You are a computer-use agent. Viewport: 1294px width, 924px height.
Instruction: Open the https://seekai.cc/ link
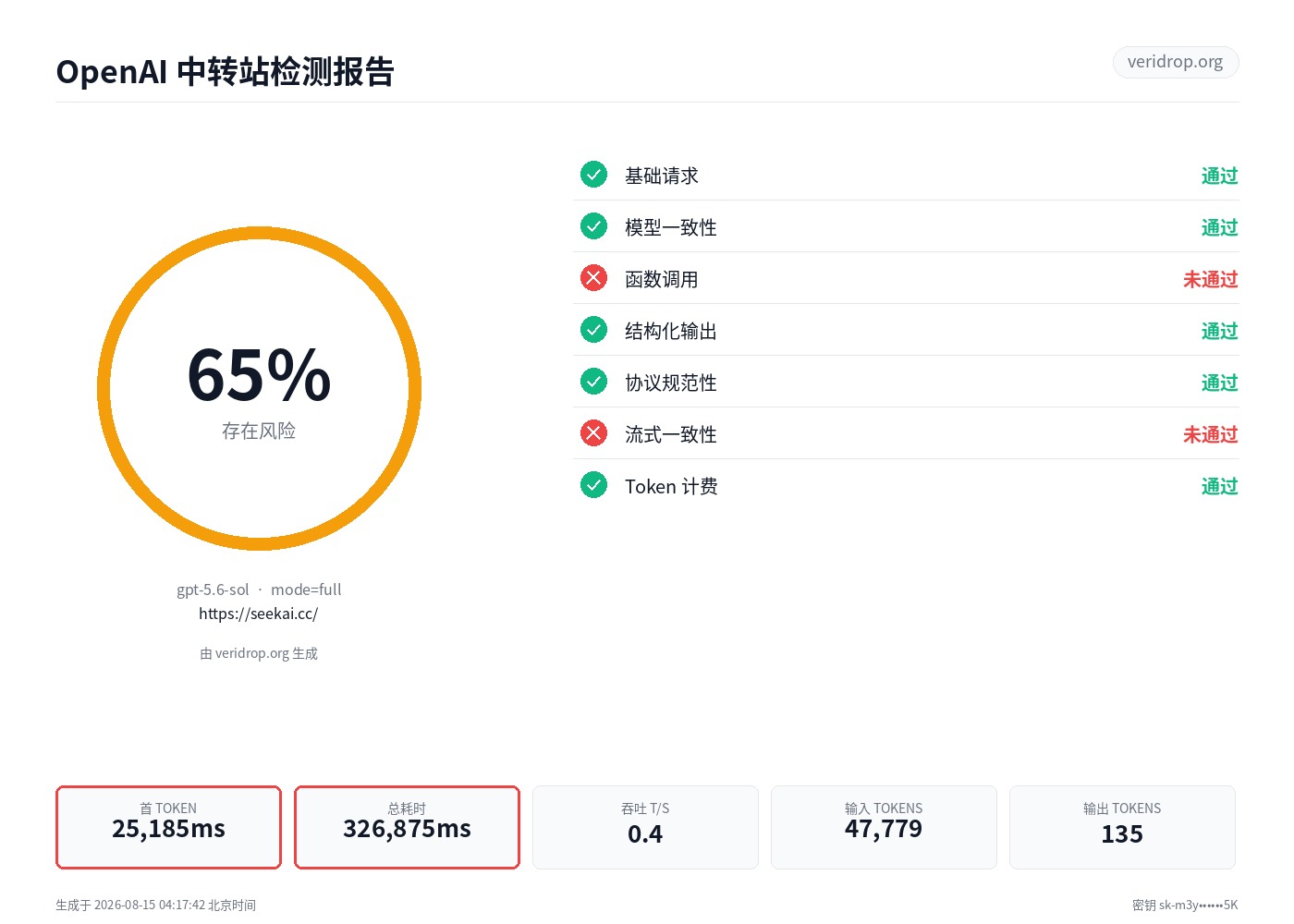pyautogui.click(x=259, y=614)
